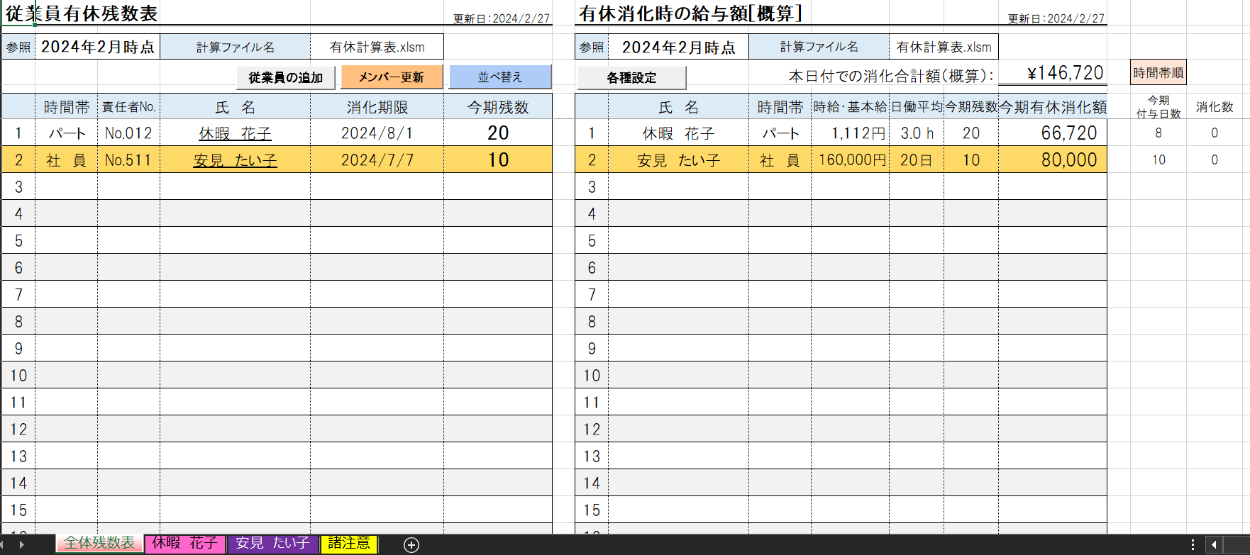Open the 全体残数表 sheet tab
The height and width of the screenshot is (555, 1250).
point(99,544)
